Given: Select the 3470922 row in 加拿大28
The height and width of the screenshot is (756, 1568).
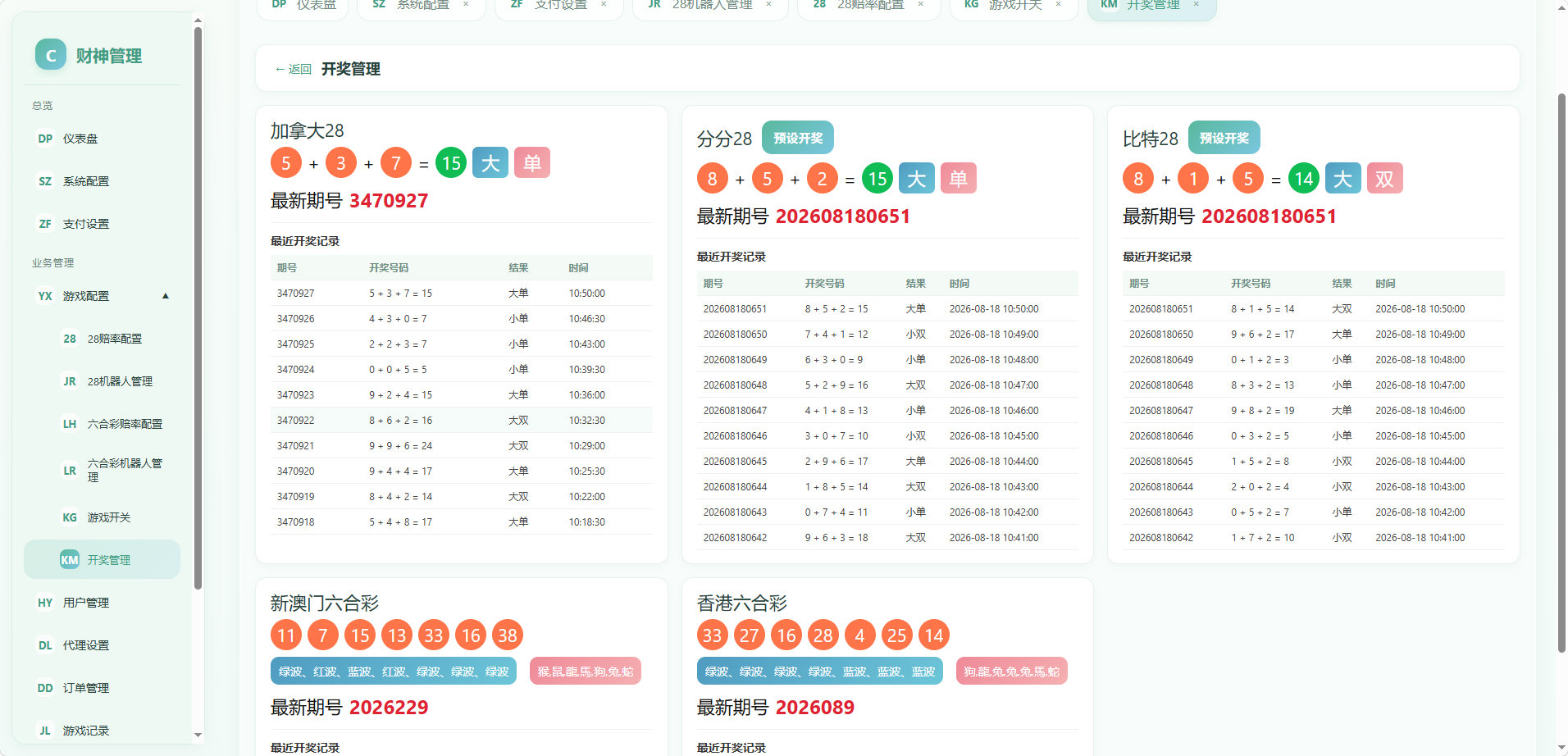Looking at the screenshot, I should point(462,420).
